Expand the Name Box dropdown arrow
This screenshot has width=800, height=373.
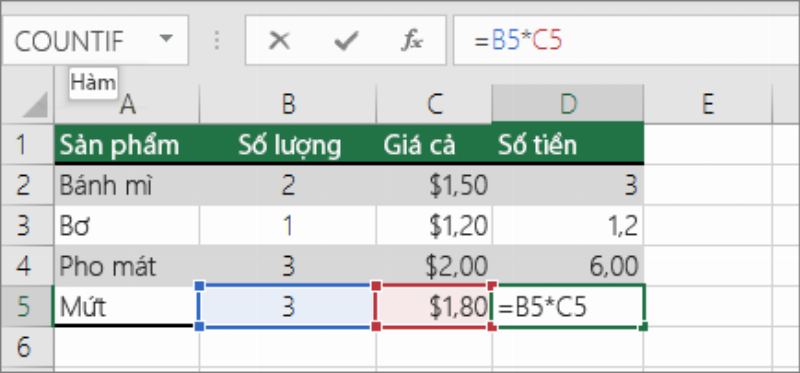pyautogui.click(x=166, y=39)
